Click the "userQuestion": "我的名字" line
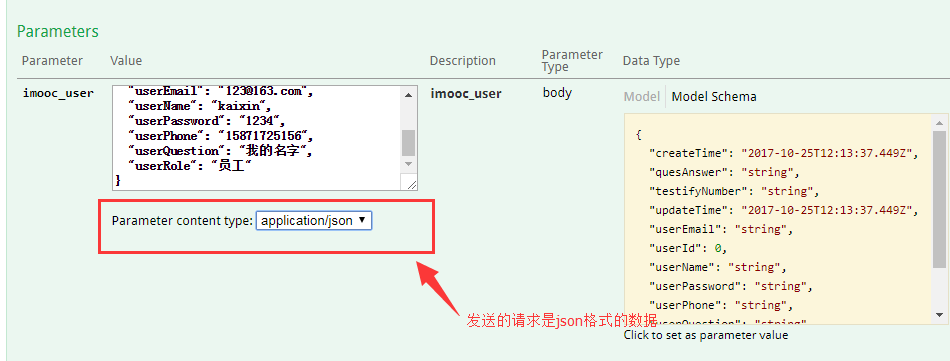The image size is (950, 361). click(221, 151)
